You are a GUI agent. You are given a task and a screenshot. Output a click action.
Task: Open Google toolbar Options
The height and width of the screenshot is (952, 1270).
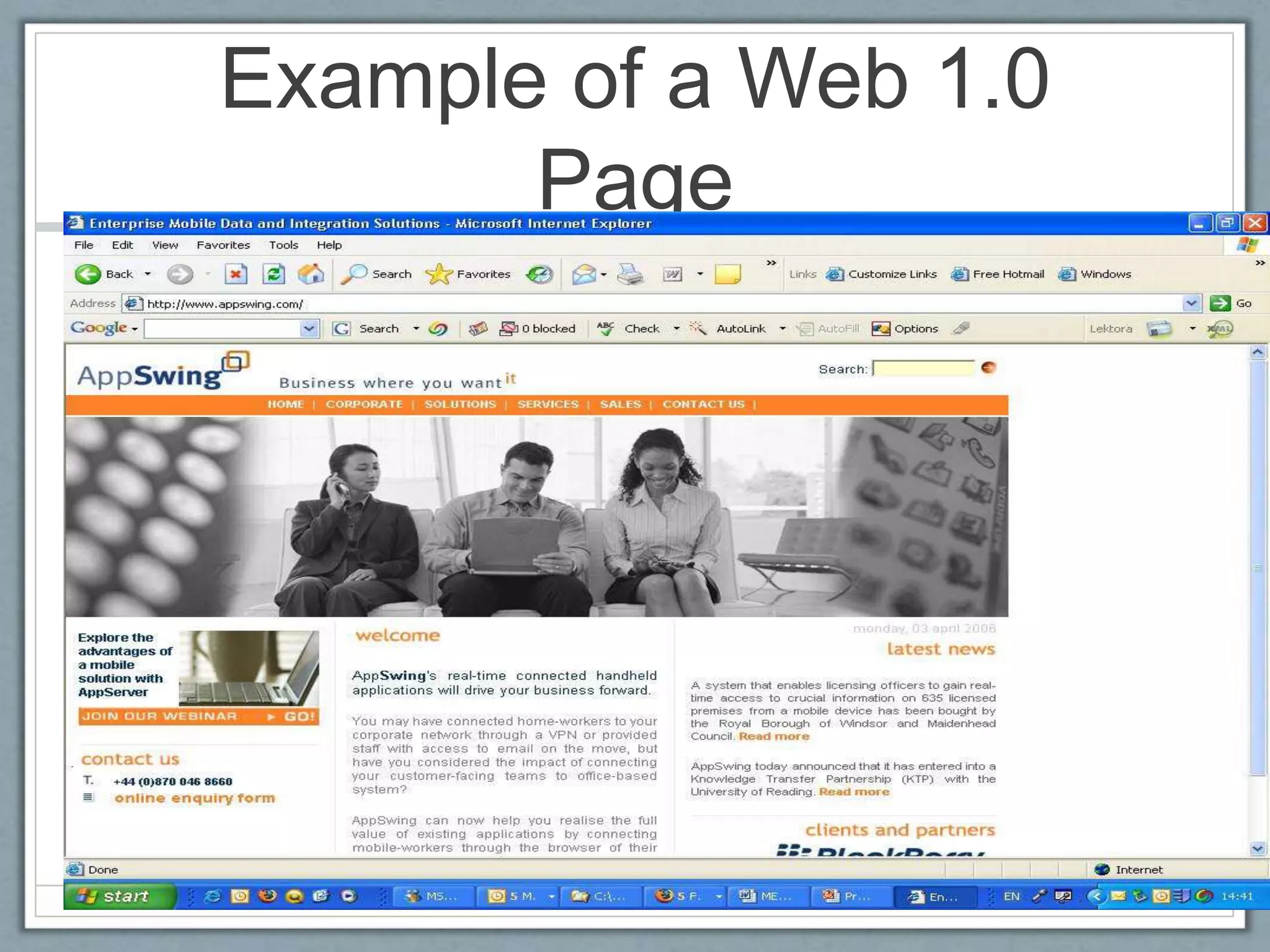(905, 328)
